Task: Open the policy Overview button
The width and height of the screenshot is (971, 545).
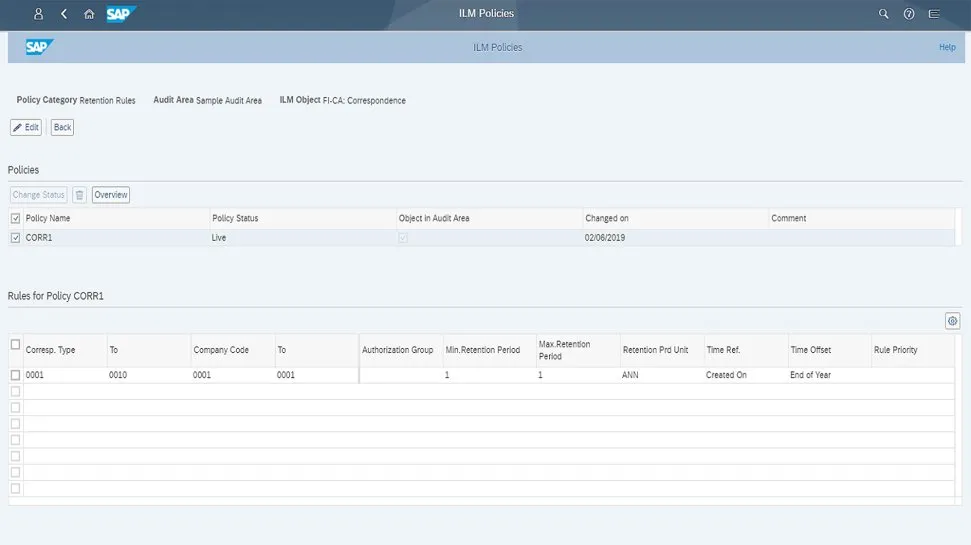Action: 111,195
